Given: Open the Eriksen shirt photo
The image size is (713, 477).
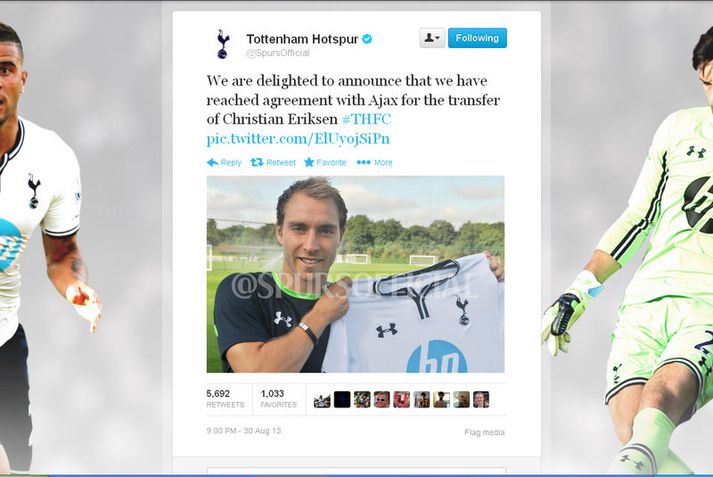Looking at the screenshot, I should pos(355,274).
